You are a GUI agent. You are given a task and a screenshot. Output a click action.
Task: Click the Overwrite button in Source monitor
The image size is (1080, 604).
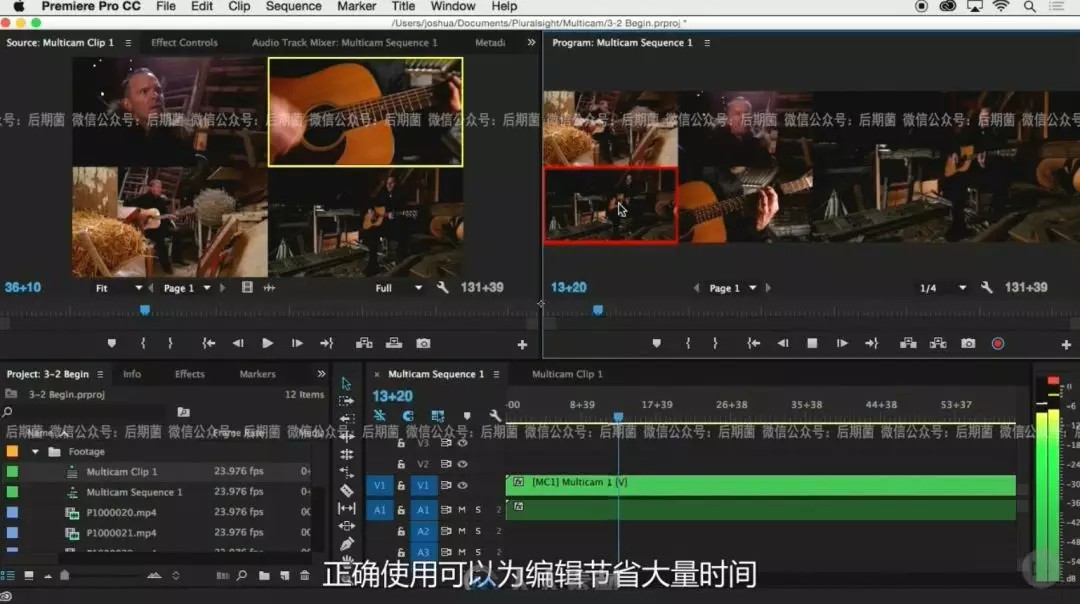[x=393, y=343]
